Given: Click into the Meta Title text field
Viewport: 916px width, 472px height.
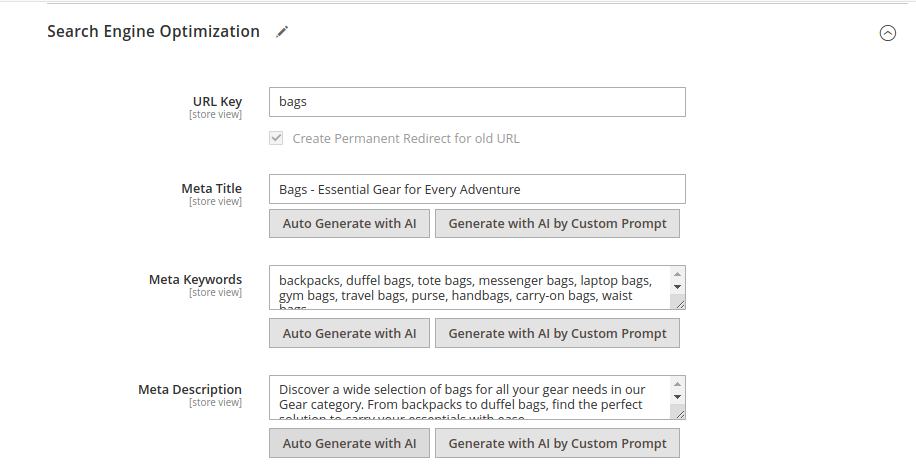Looking at the screenshot, I should click(476, 189).
